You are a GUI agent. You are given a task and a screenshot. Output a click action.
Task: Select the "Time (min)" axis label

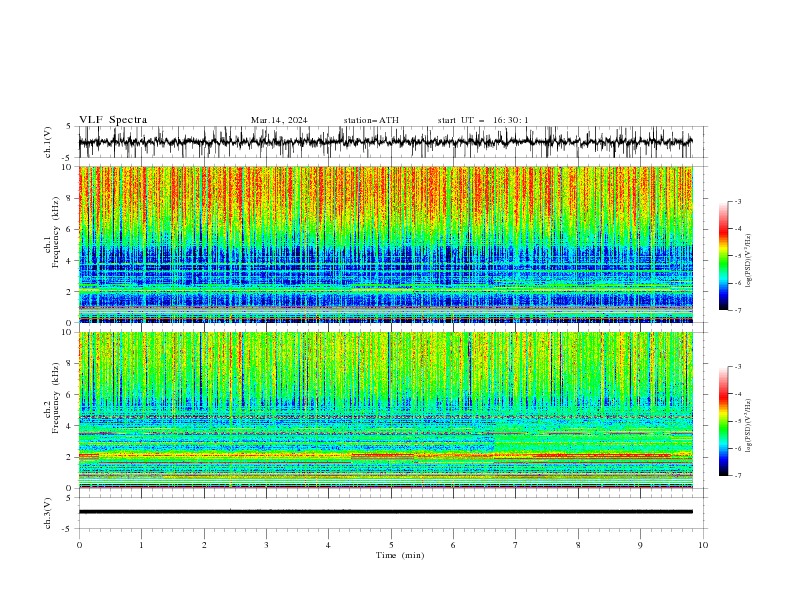(x=400, y=555)
